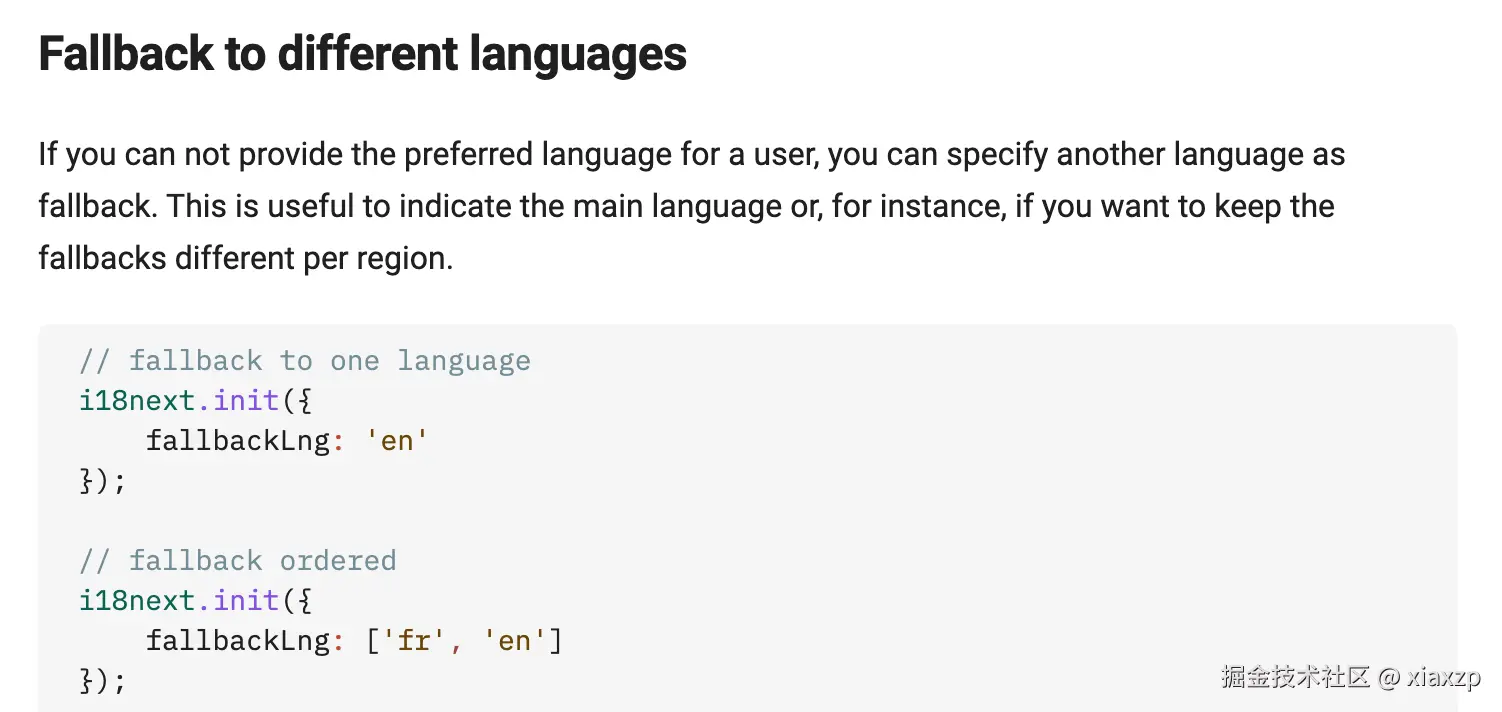Screen dimensions: 1502x712
Task: Click the "Fallback to different languages" heading
Action: pos(362,53)
